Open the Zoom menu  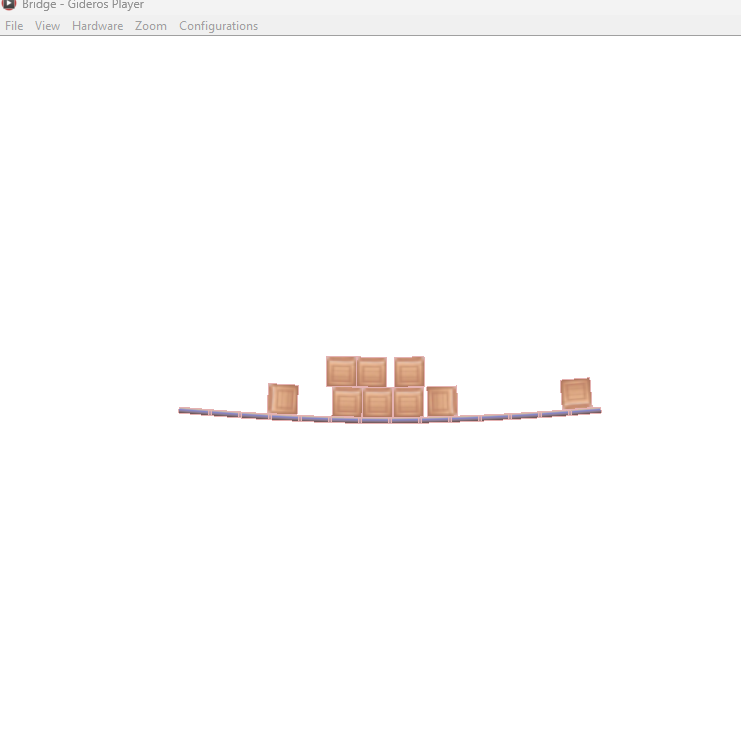click(151, 26)
